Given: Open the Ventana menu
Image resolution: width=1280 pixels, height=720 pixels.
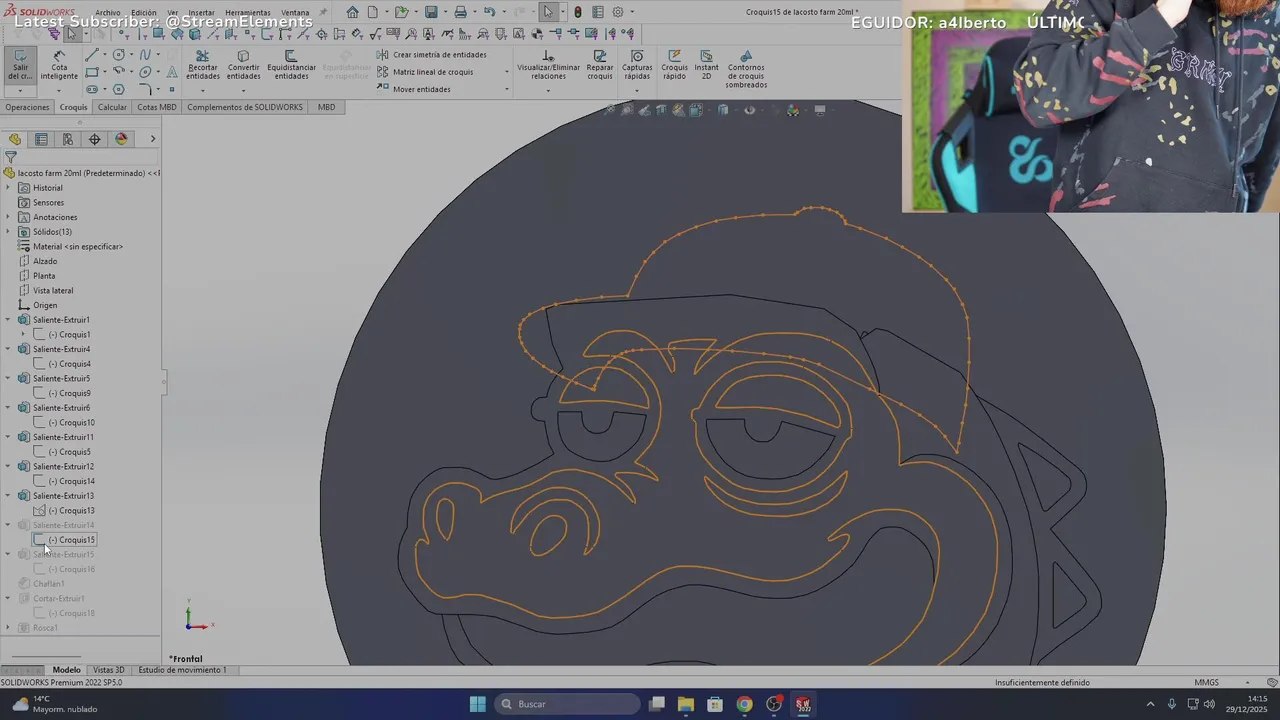Looking at the screenshot, I should [x=295, y=13].
